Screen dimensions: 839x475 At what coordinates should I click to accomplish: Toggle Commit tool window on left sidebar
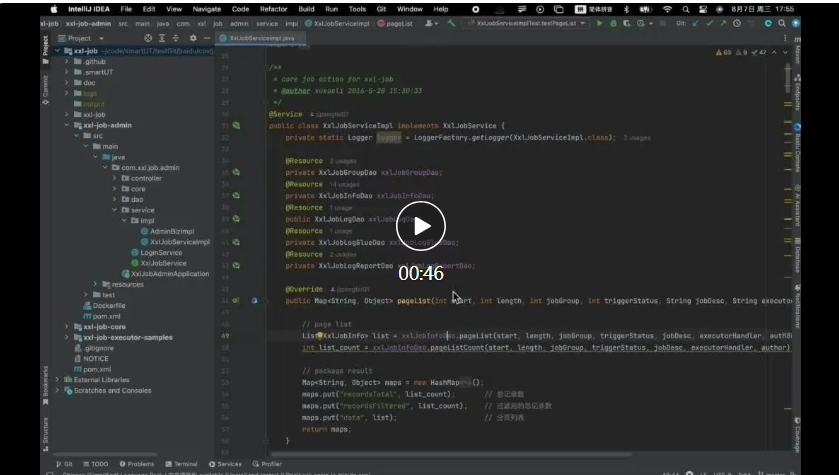click(45, 89)
